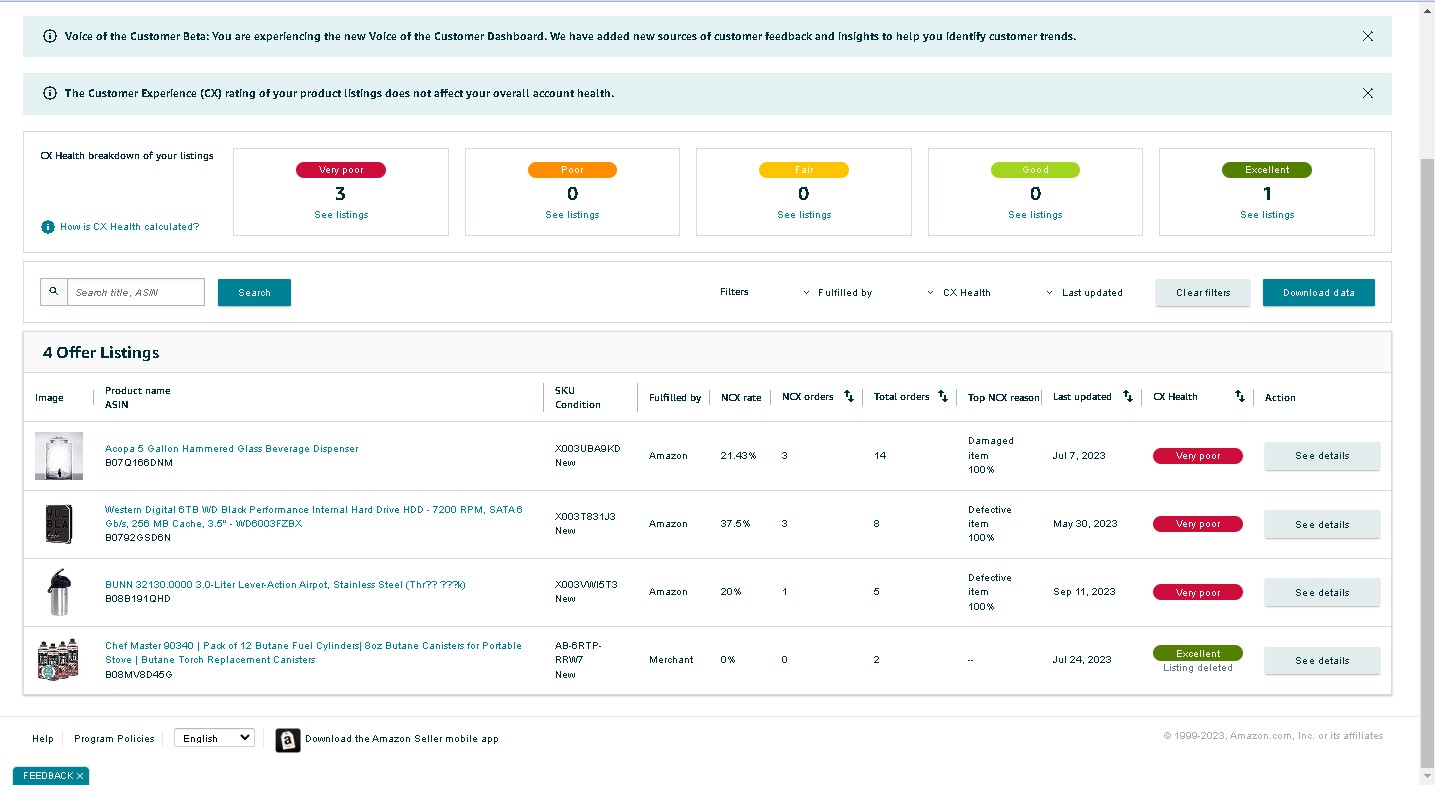Sort by Last updated arrows icon

[1128, 397]
